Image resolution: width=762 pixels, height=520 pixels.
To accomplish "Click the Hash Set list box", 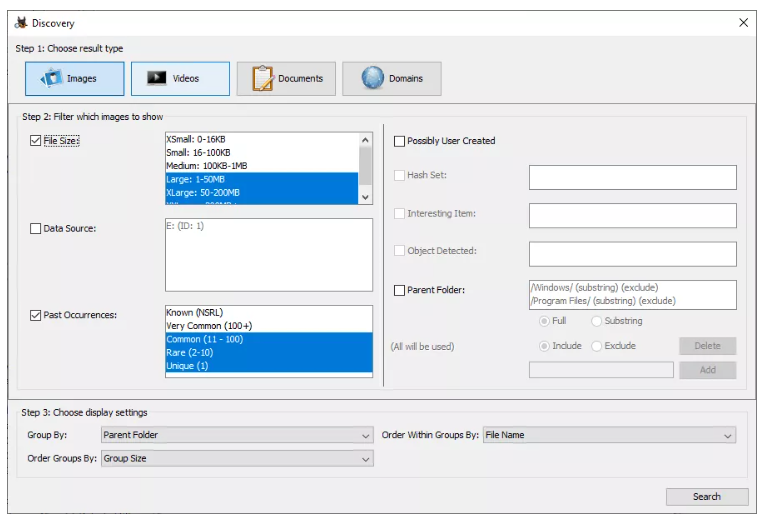I will [x=633, y=177].
